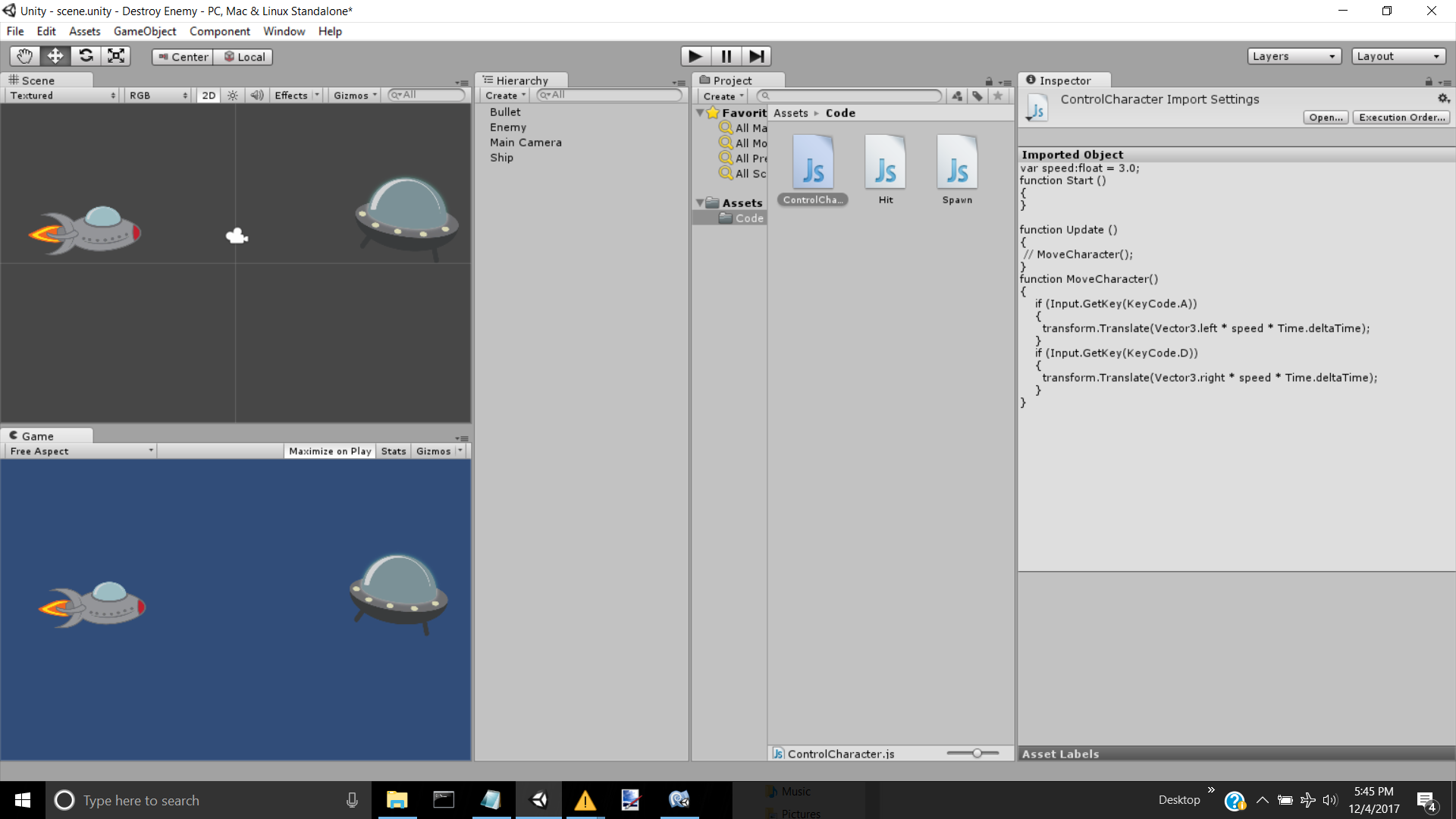Open the Layers dropdown

tap(1294, 56)
